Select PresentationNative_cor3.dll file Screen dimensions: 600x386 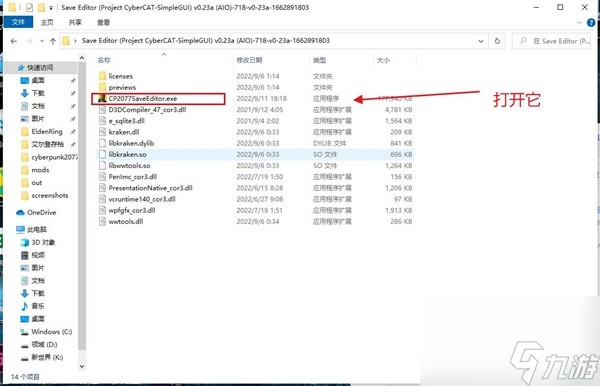pos(150,188)
